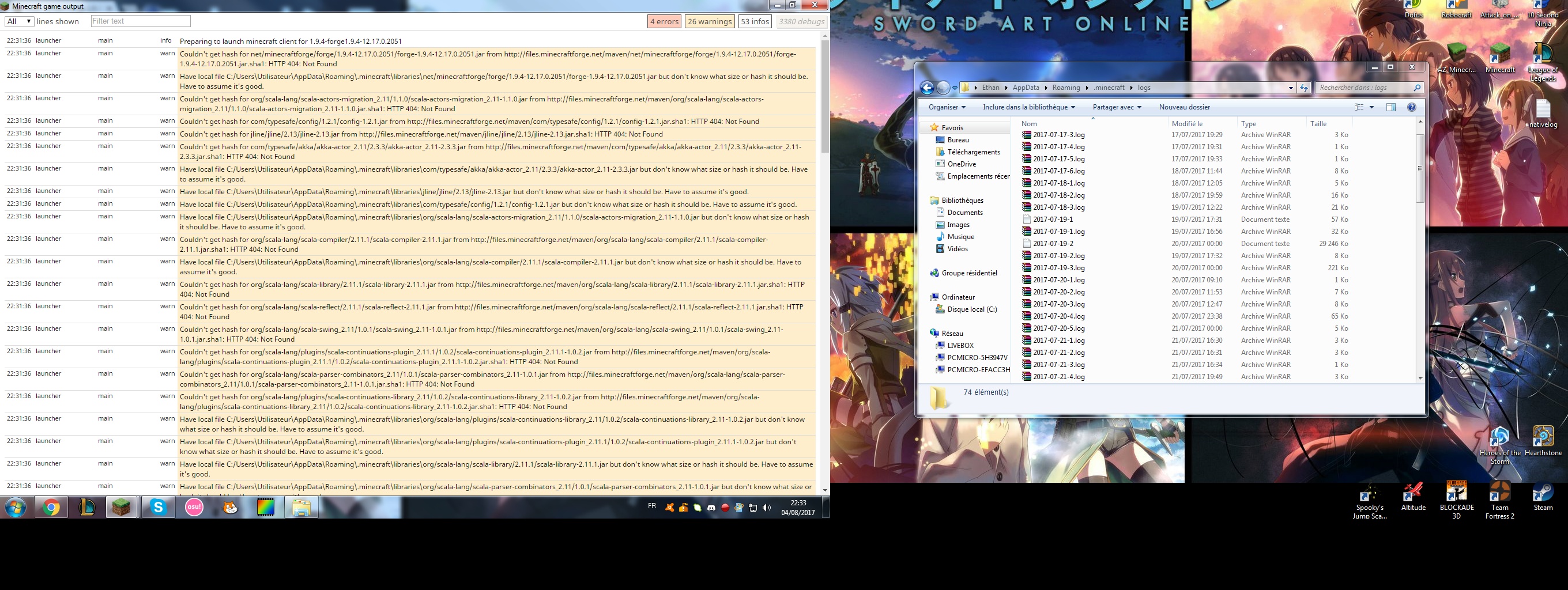1568x590 pixels.
Task: Click the Explorer file list scrollbar
Action: pos(1420,168)
